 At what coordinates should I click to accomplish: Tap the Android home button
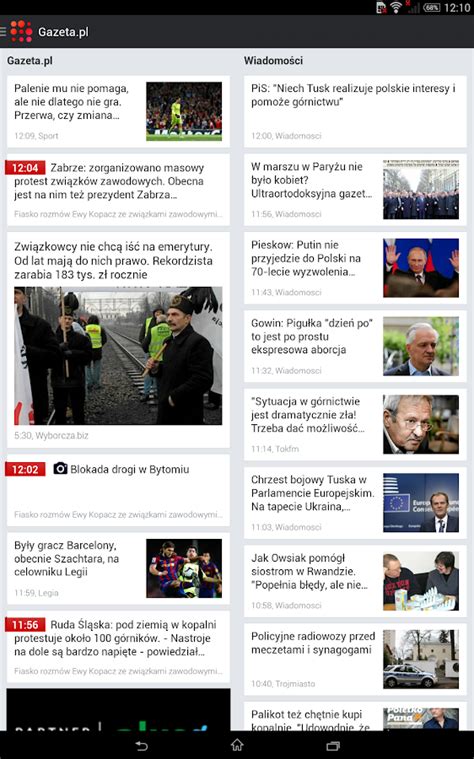237,745
